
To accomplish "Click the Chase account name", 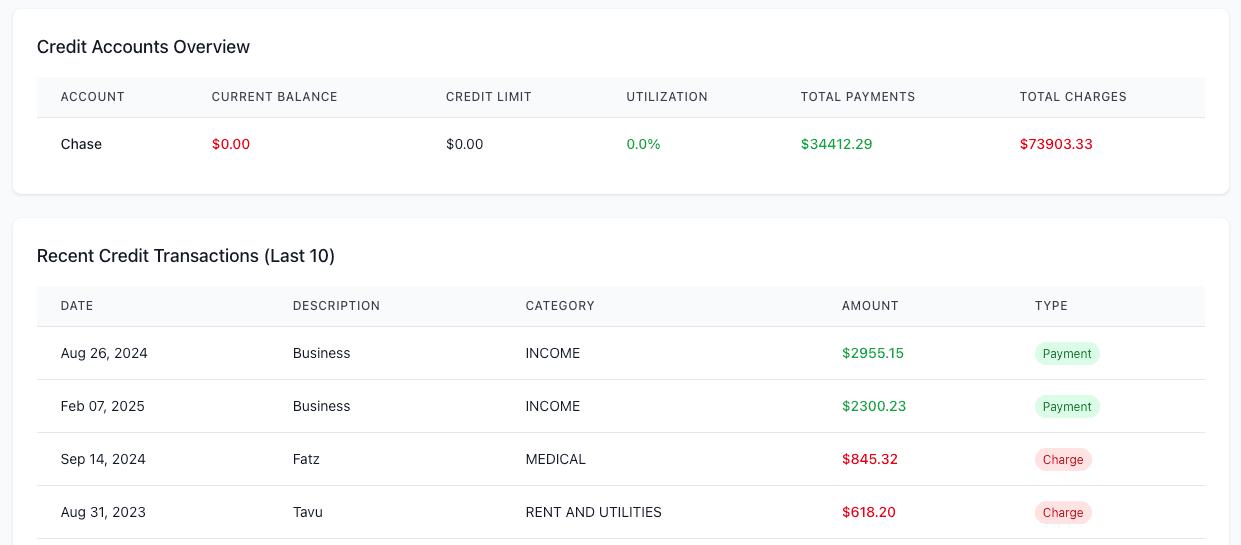I will tap(81, 144).
